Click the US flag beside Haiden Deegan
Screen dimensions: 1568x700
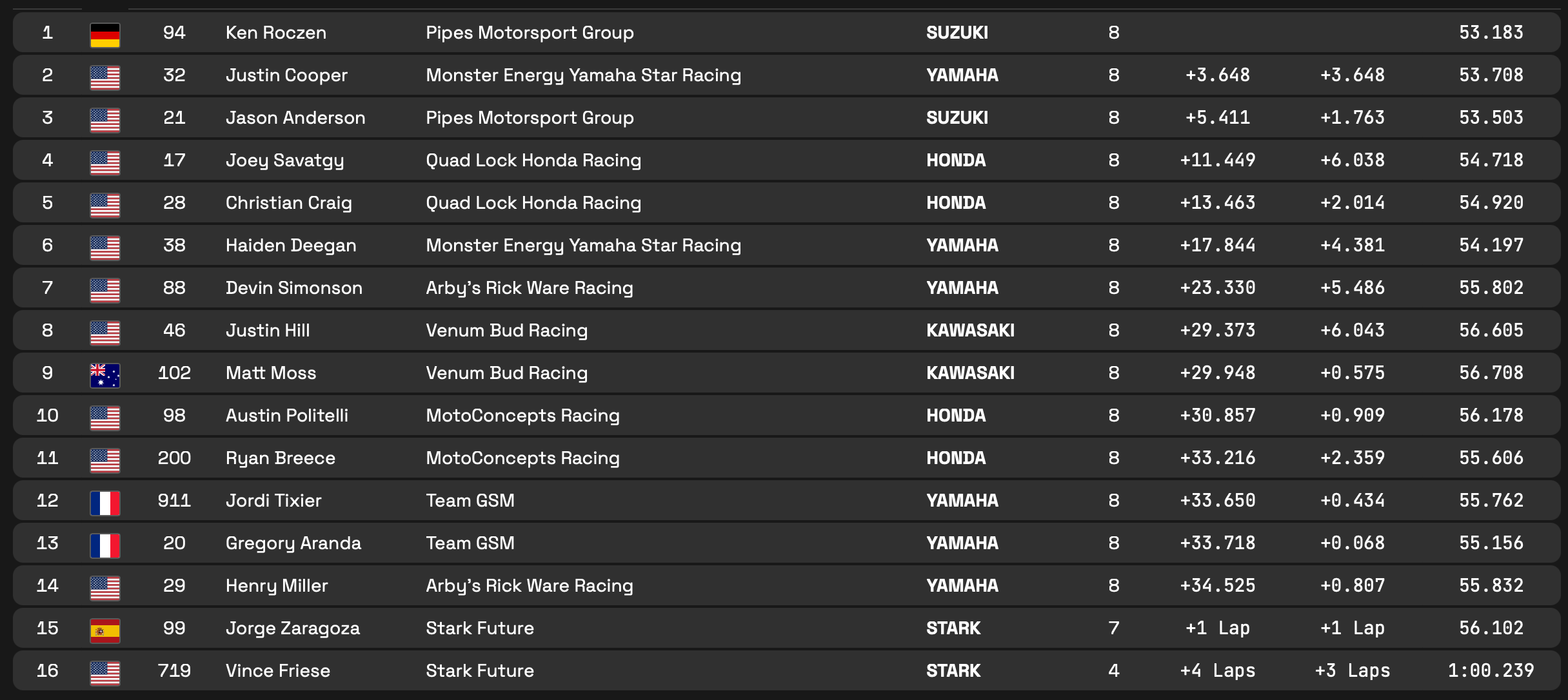coord(105,248)
